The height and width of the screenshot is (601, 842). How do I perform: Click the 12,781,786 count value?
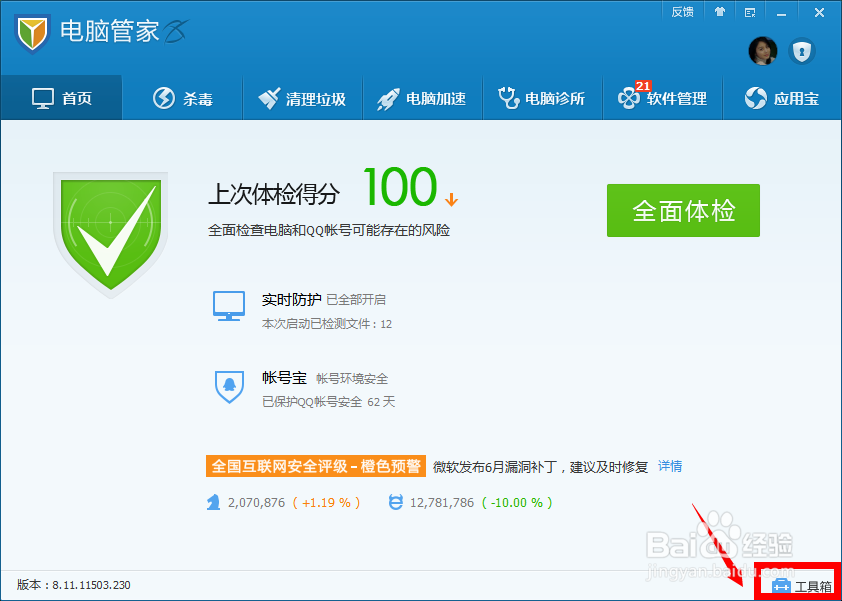click(x=442, y=503)
